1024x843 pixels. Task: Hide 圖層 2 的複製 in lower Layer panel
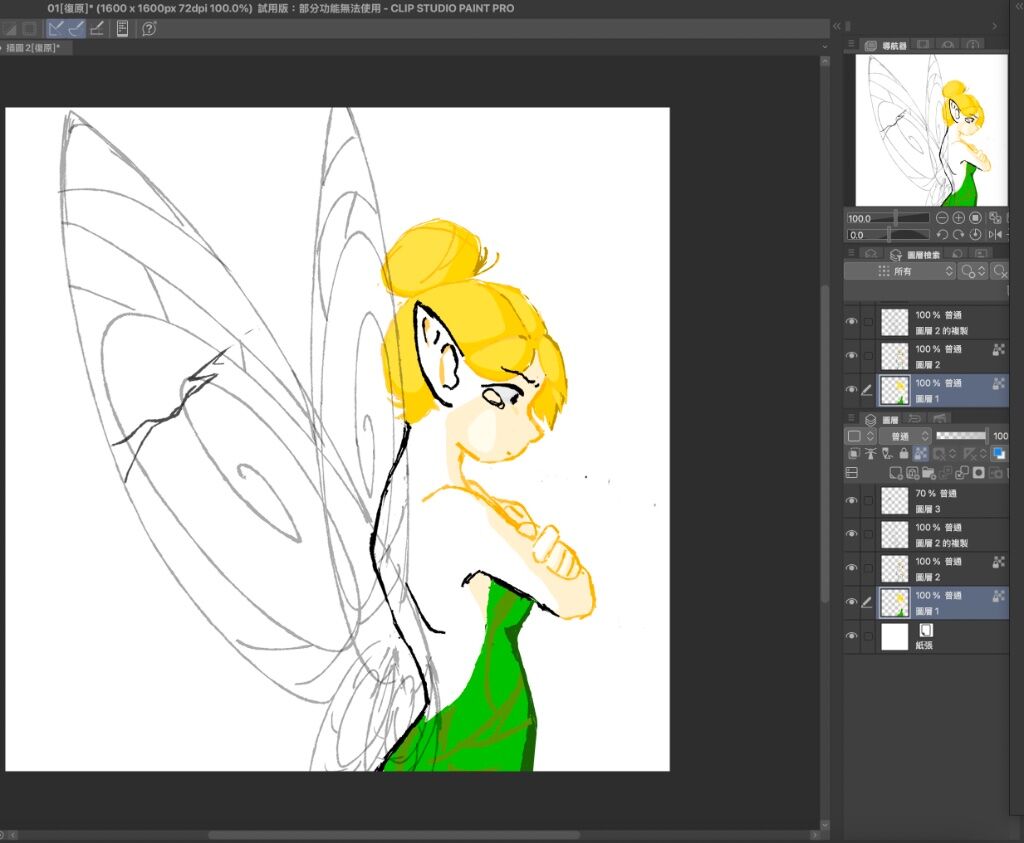click(x=852, y=534)
